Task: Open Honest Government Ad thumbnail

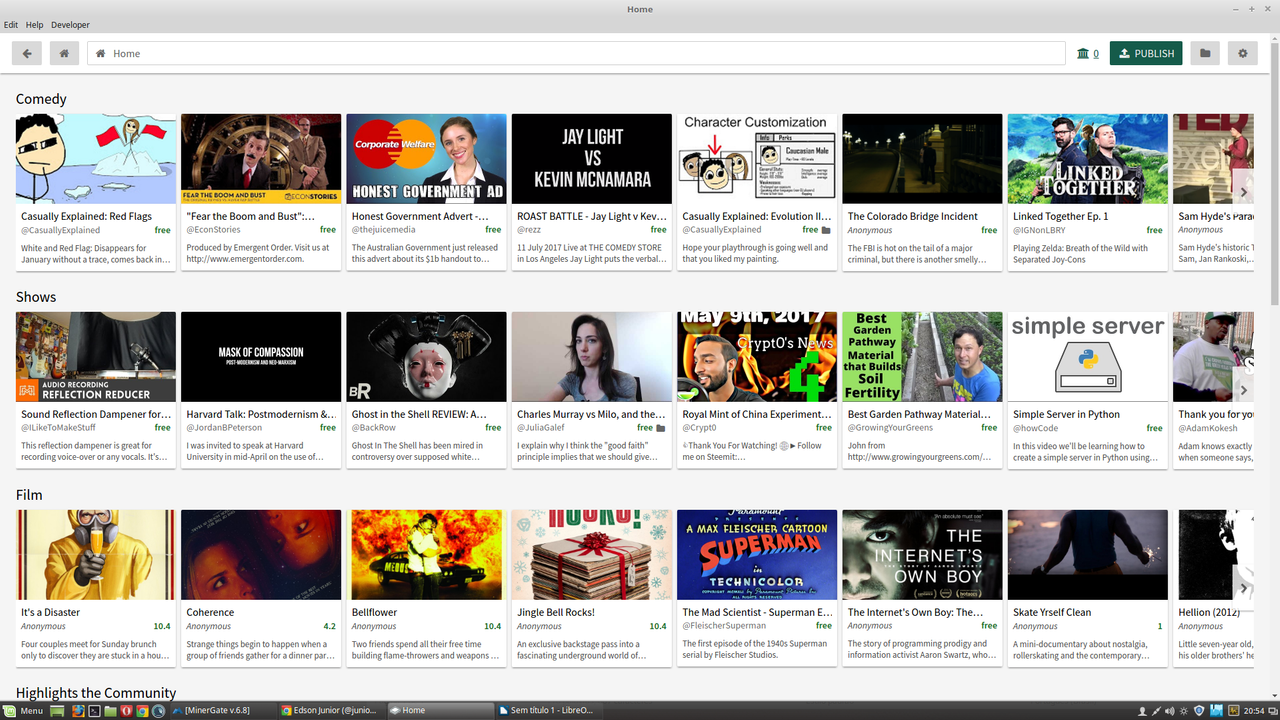Action: click(427, 159)
